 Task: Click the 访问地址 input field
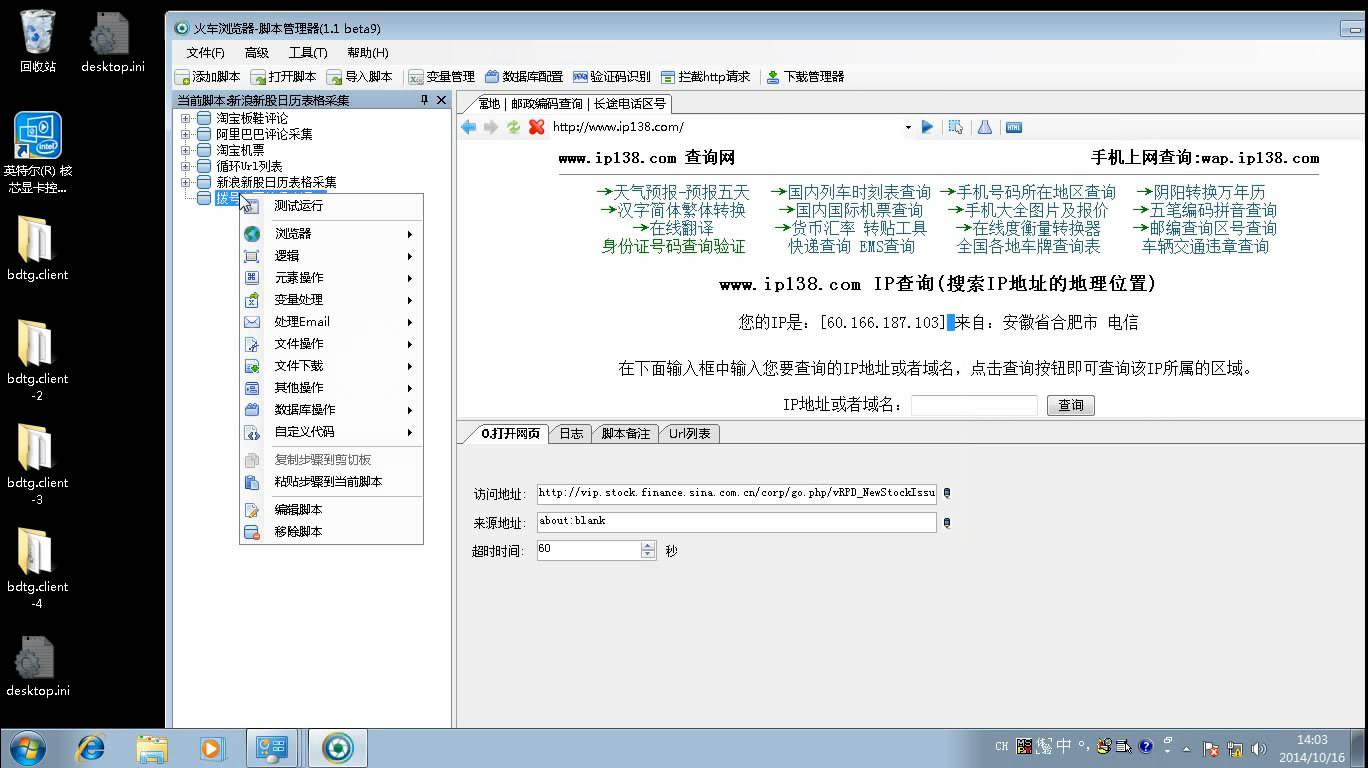[x=737, y=493]
